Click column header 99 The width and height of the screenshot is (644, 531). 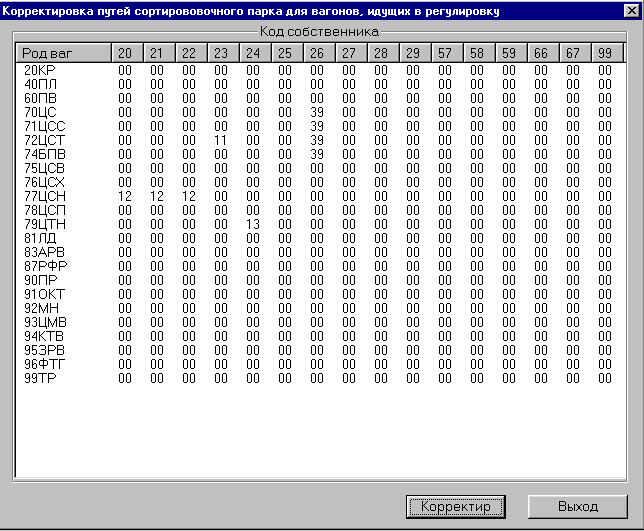(x=607, y=53)
